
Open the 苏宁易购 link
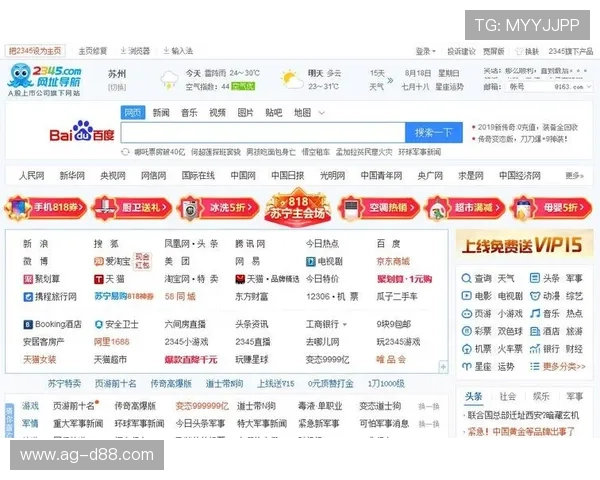point(124,296)
